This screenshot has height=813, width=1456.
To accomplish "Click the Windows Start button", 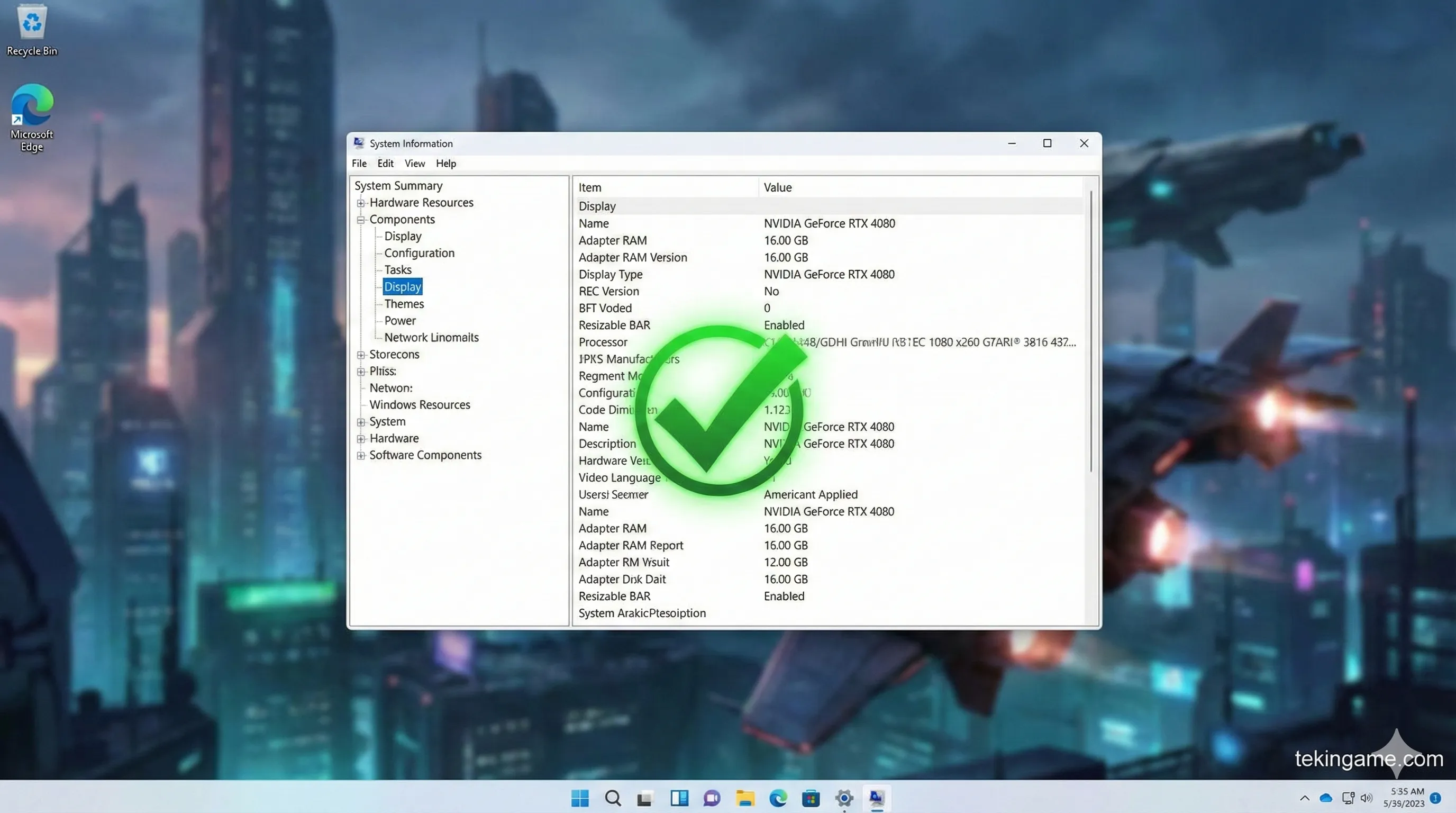I will click(580, 798).
